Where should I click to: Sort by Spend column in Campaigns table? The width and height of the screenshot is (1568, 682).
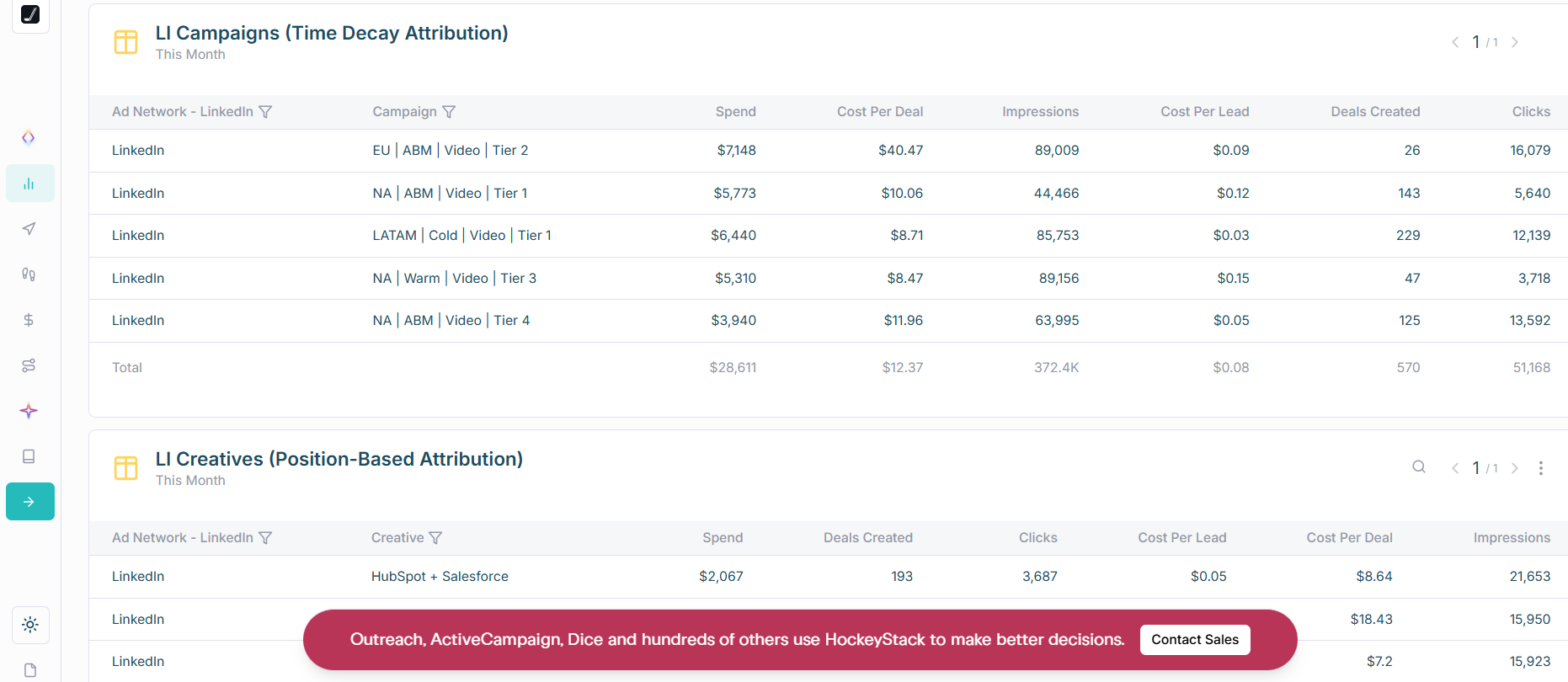click(x=735, y=111)
